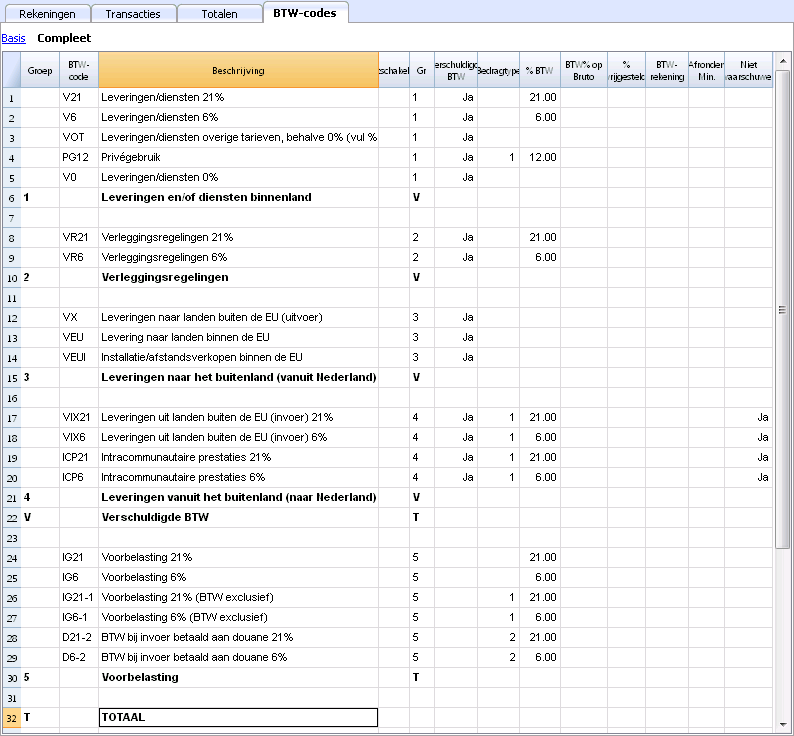Select the D21-2 code cell
Image resolution: width=794 pixels, height=736 pixels.
tap(78, 637)
